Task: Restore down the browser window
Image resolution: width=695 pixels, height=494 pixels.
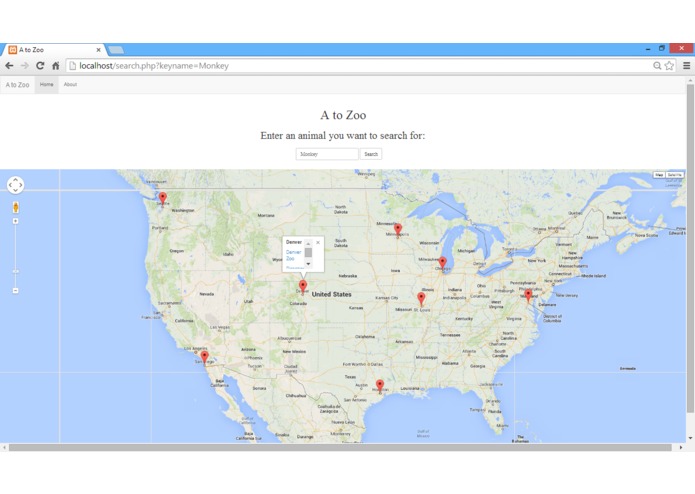Action: coord(662,48)
